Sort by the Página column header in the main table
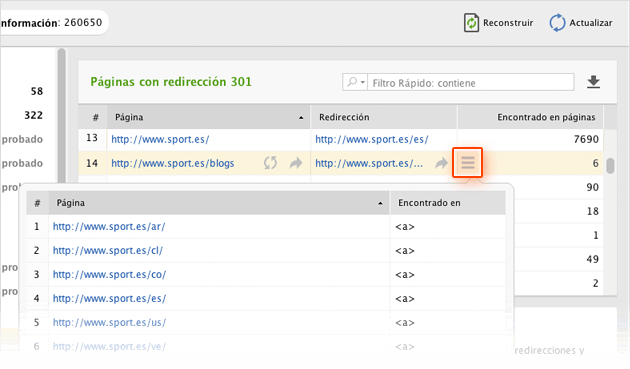Screen dimensions: 630x369 point(209,117)
